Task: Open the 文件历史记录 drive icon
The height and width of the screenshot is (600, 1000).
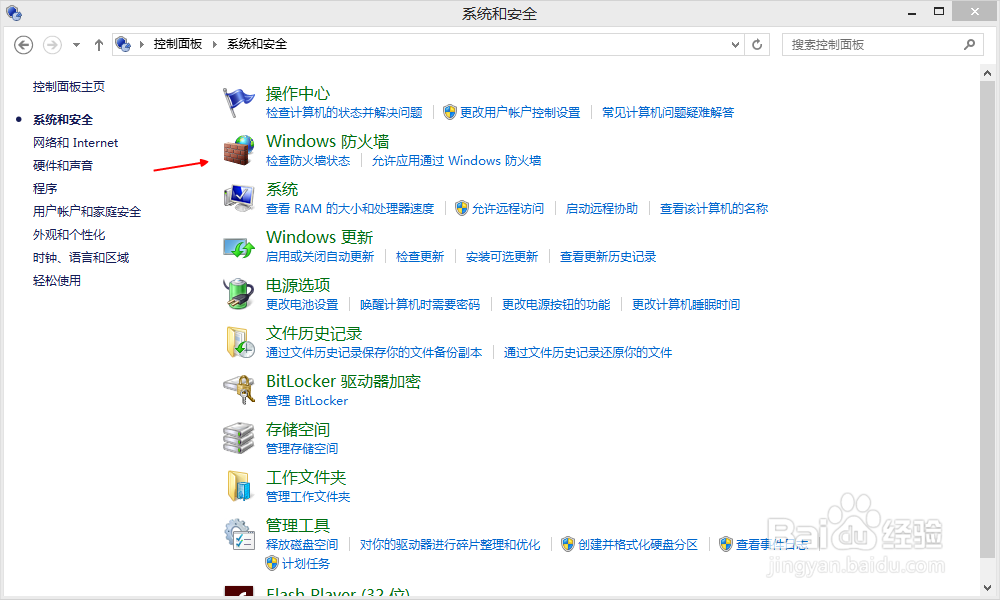Action: (238, 341)
